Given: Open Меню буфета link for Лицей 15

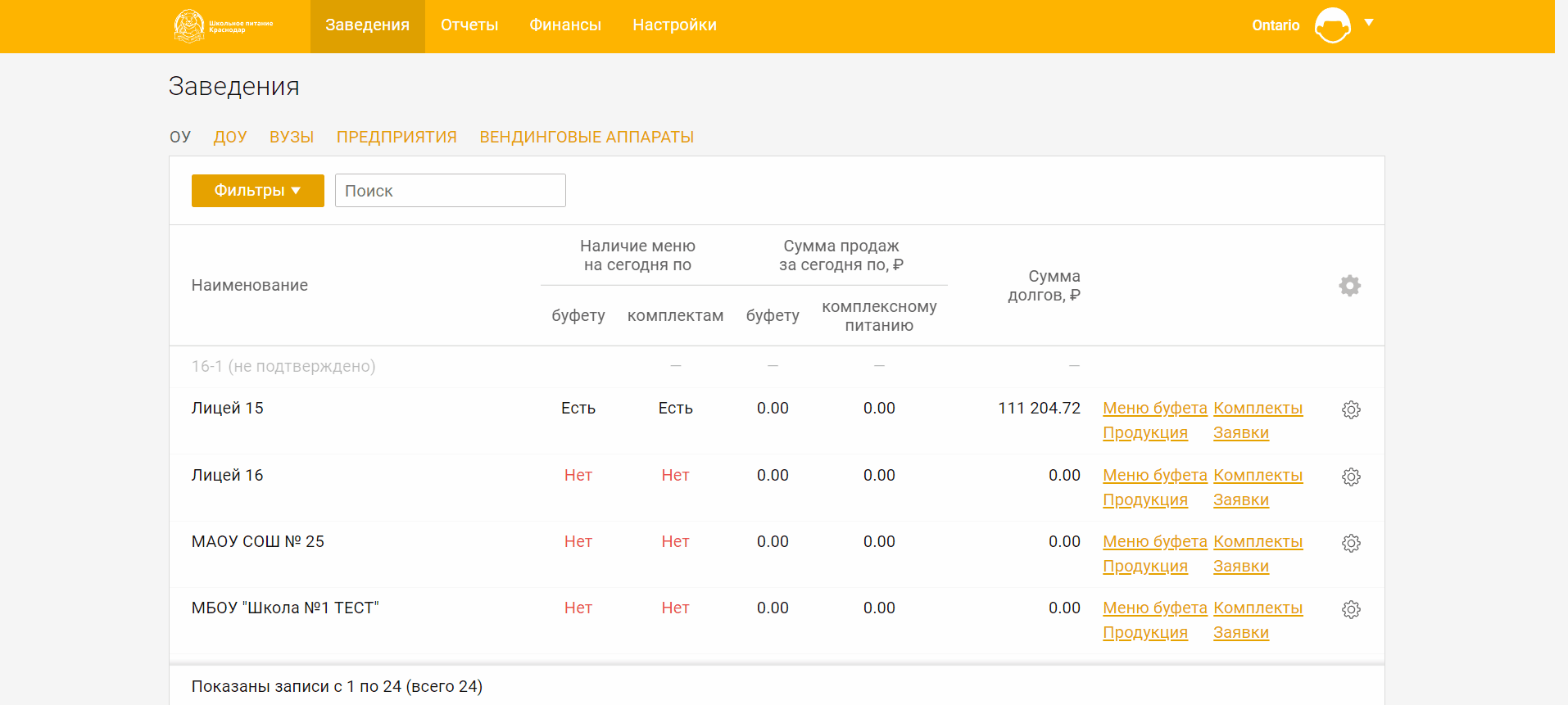Looking at the screenshot, I should point(1154,408).
